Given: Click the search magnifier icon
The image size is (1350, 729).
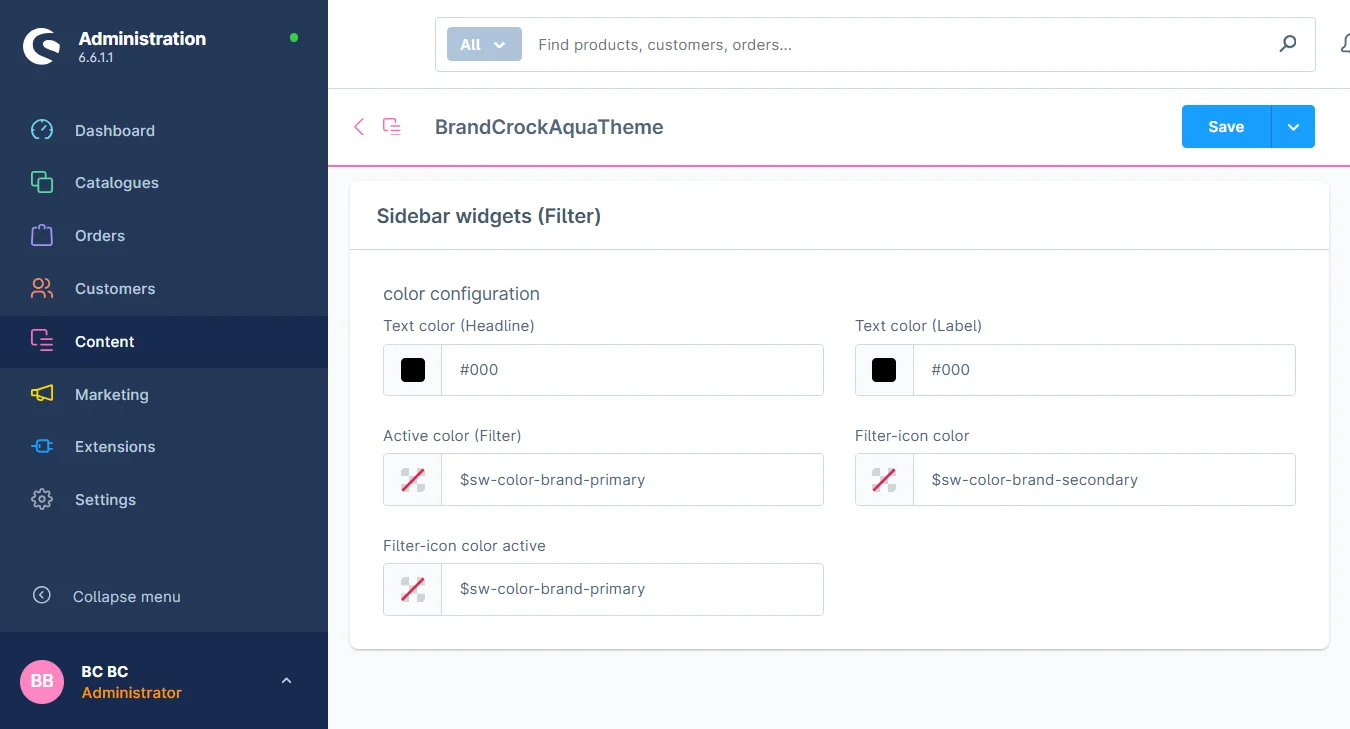Looking at the screenshot, I should coord(1288,44).
